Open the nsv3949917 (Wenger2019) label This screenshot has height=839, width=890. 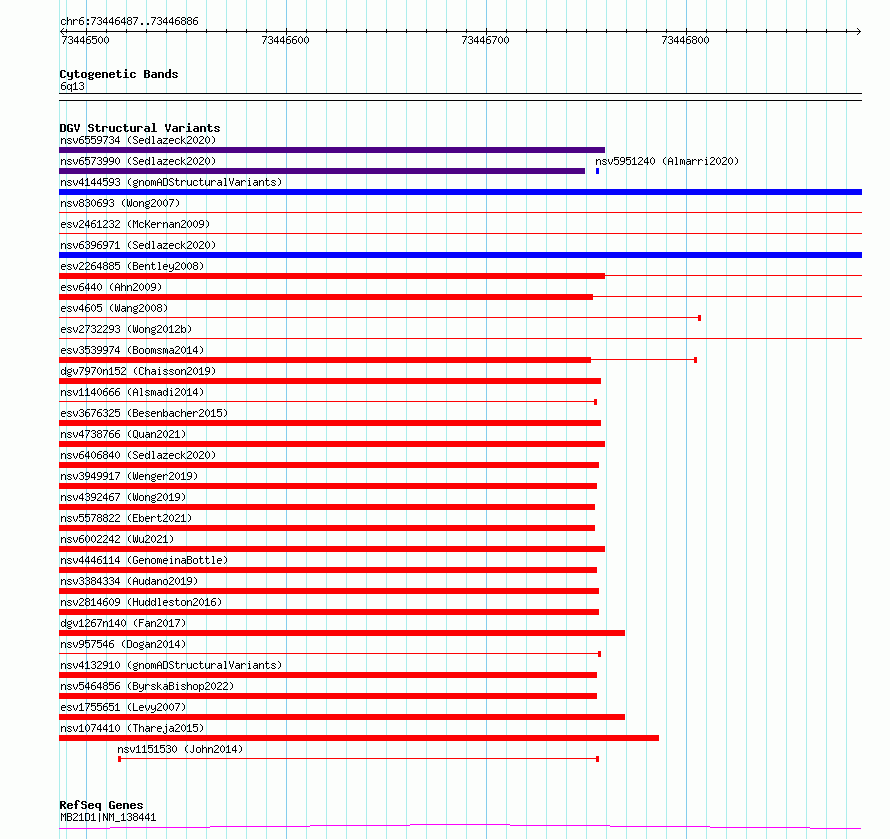click(129, 476)
